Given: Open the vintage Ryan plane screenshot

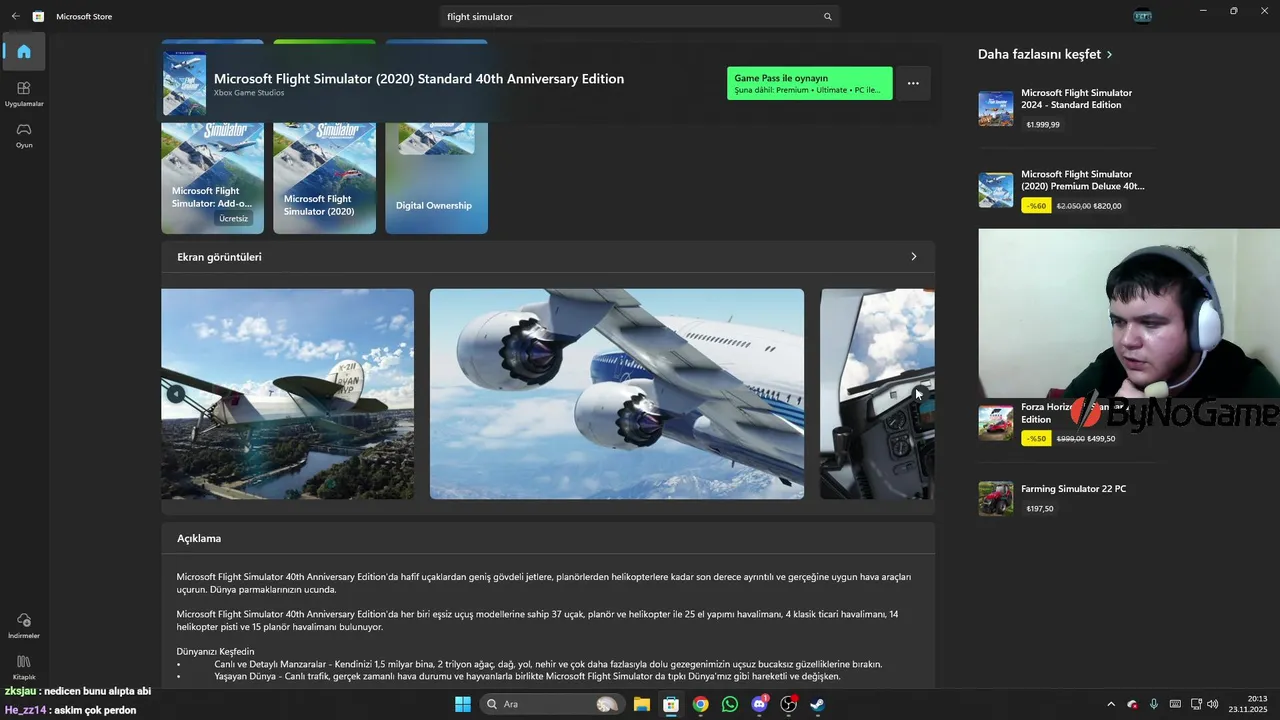Looking at the screenshot, I should point(288,394).
